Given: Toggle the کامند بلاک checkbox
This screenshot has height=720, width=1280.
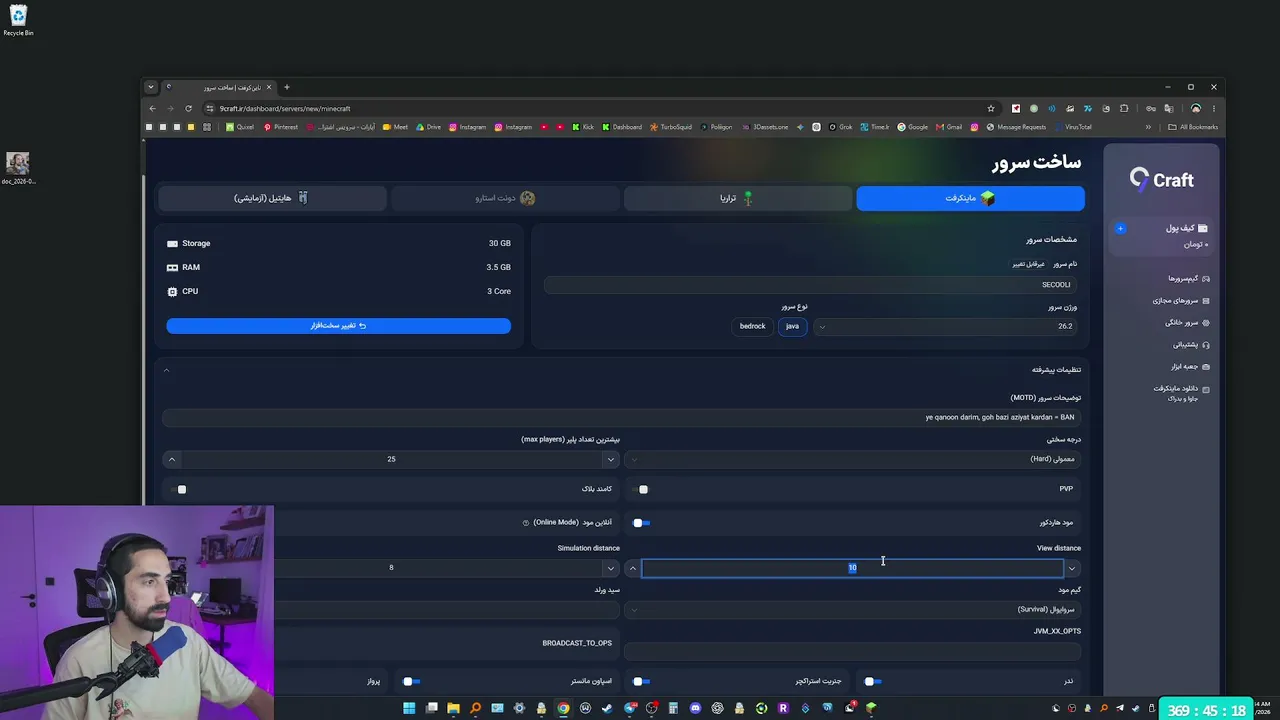Looking at the screenshot, I should pyautogui.click(x=181, y=489).
